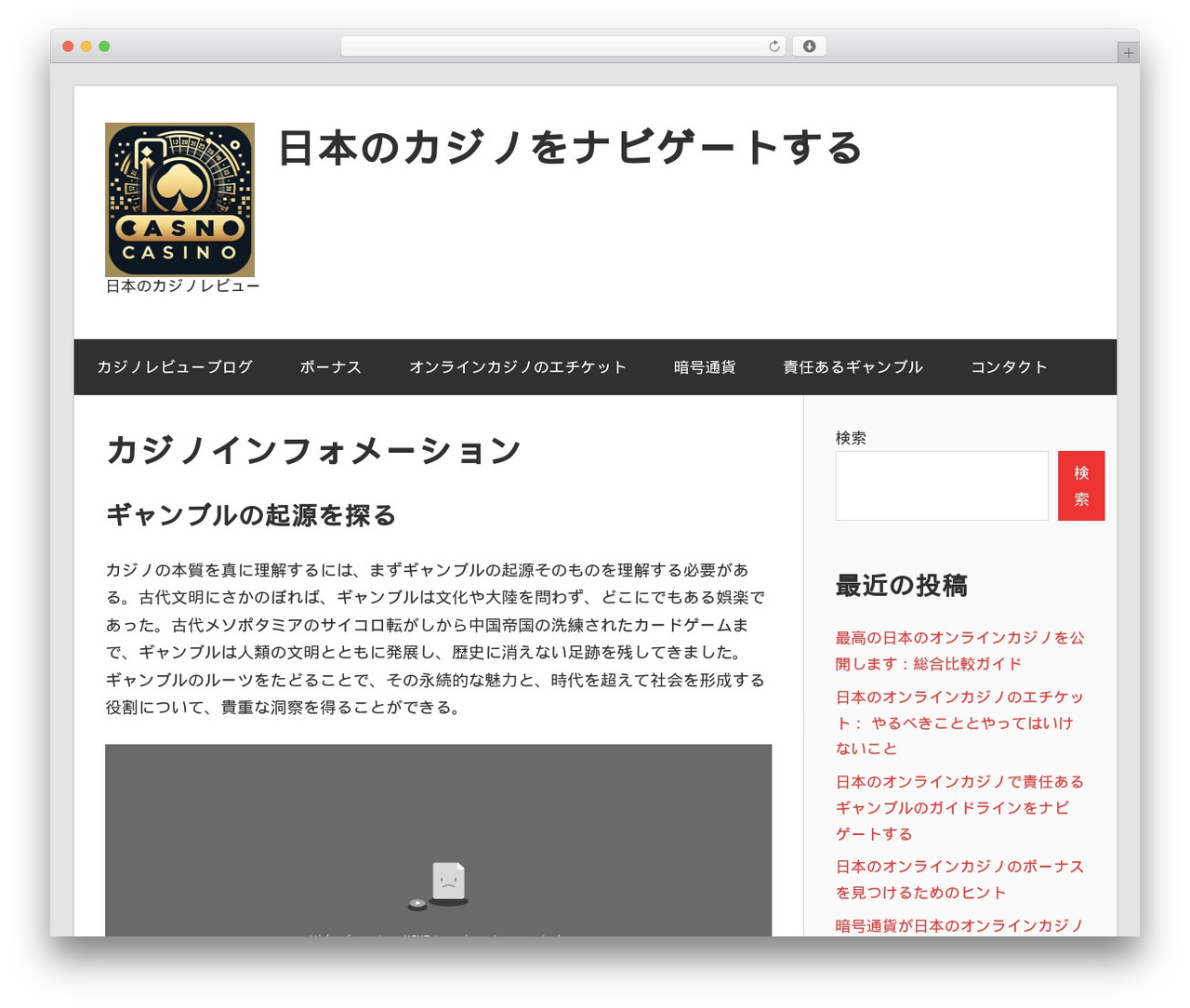The height and width of the screenshot is (1008, 1190).
Task: Open コンタクト menu item
Action: tap(1009, 367)
